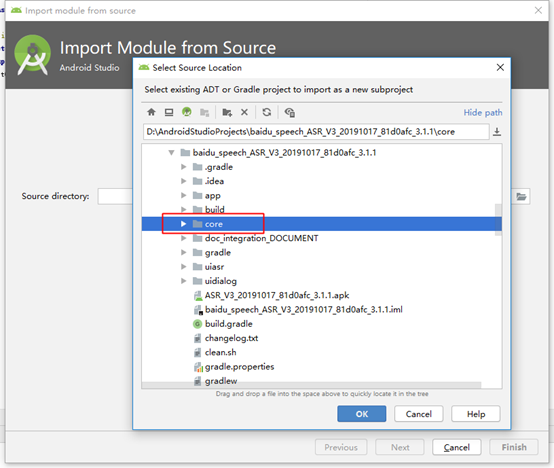Browse Source directory folder icon

[x=521, y=196]
